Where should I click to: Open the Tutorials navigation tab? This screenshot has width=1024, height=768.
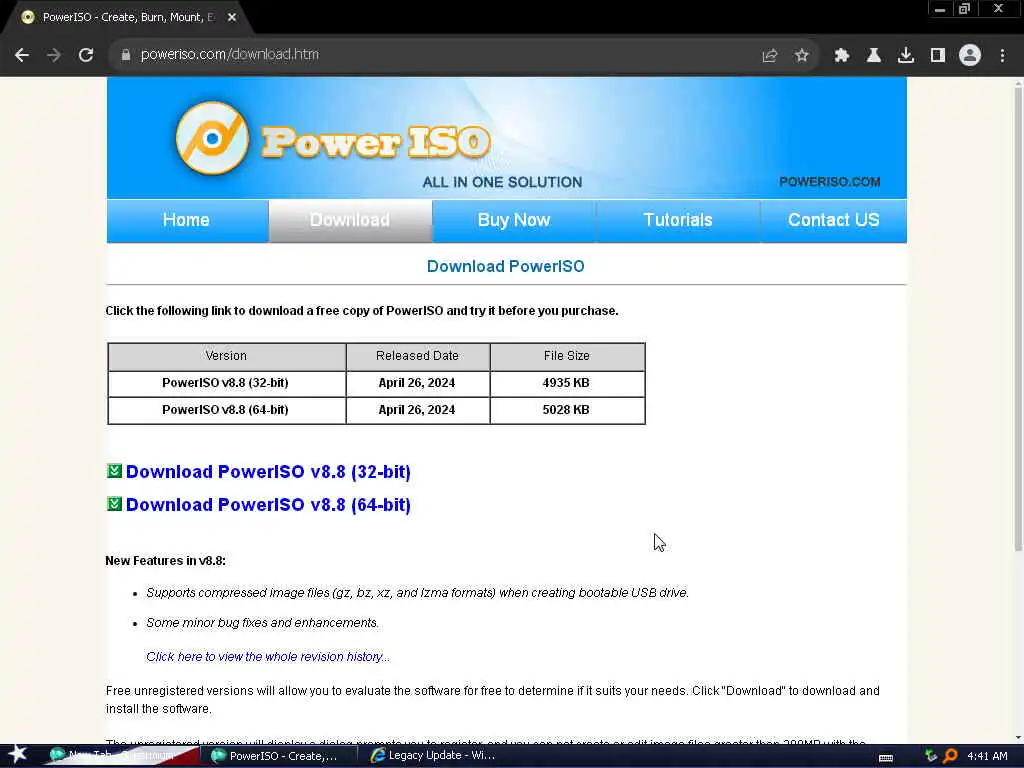pos(678,221)
